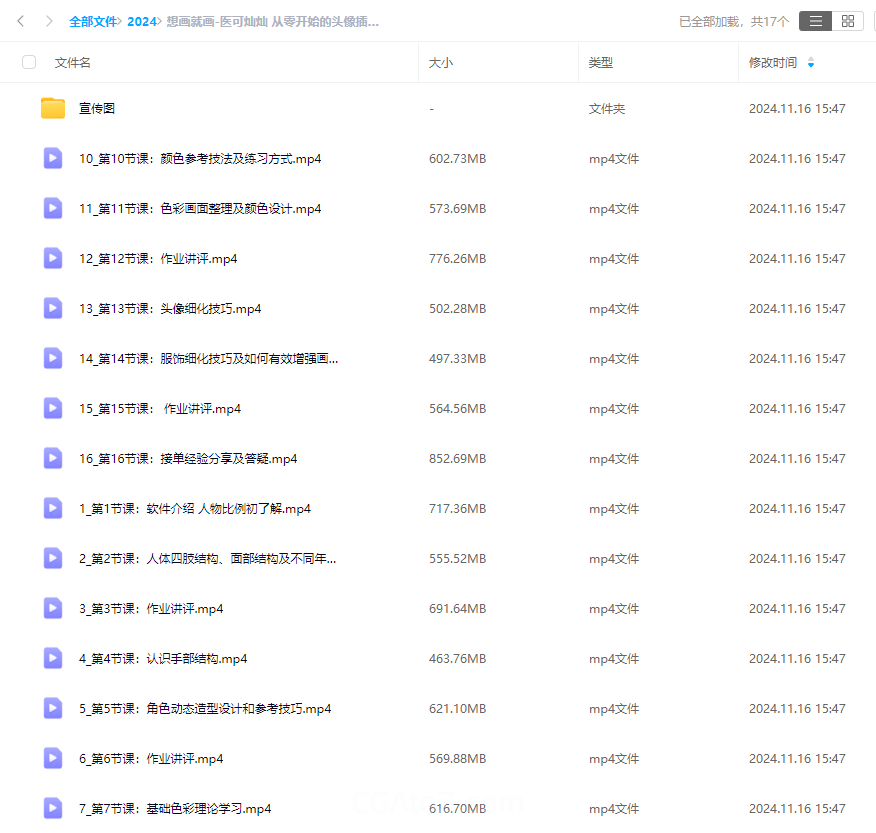Switch to list view mode
The height and width of the screenshot is (833, 876).
coord(816,21)
